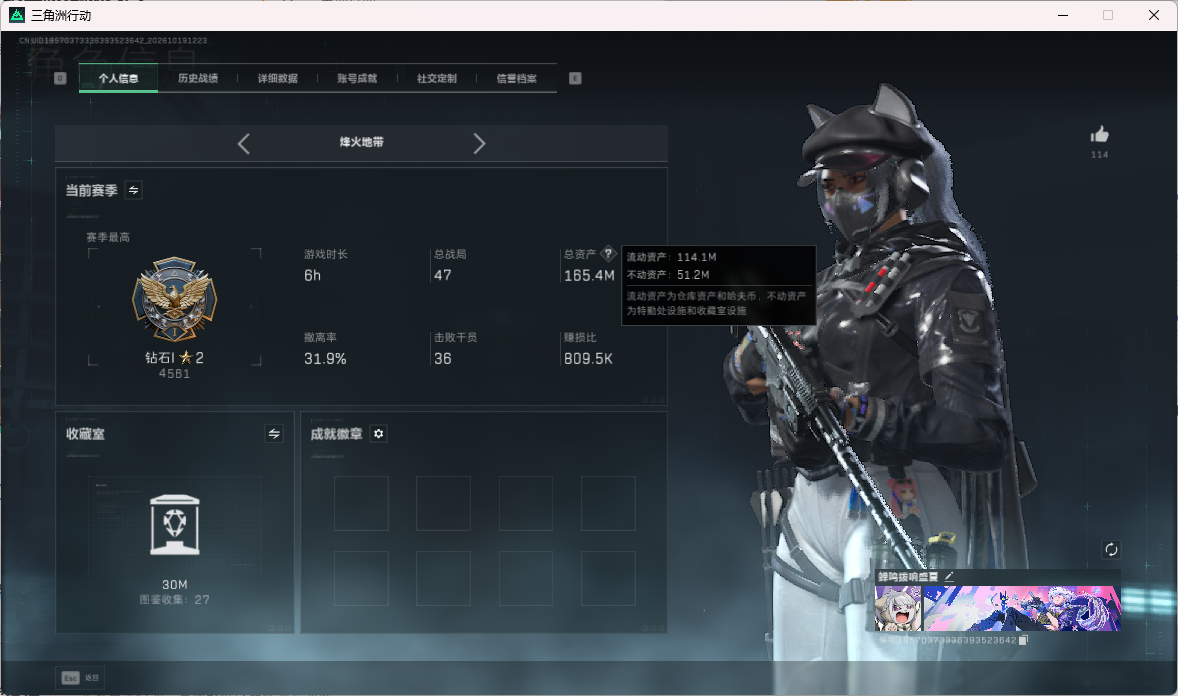This screenshot has height=696, width=1178.
Task: Click the 赛季最高 label
Action: [x=108, y=238]
